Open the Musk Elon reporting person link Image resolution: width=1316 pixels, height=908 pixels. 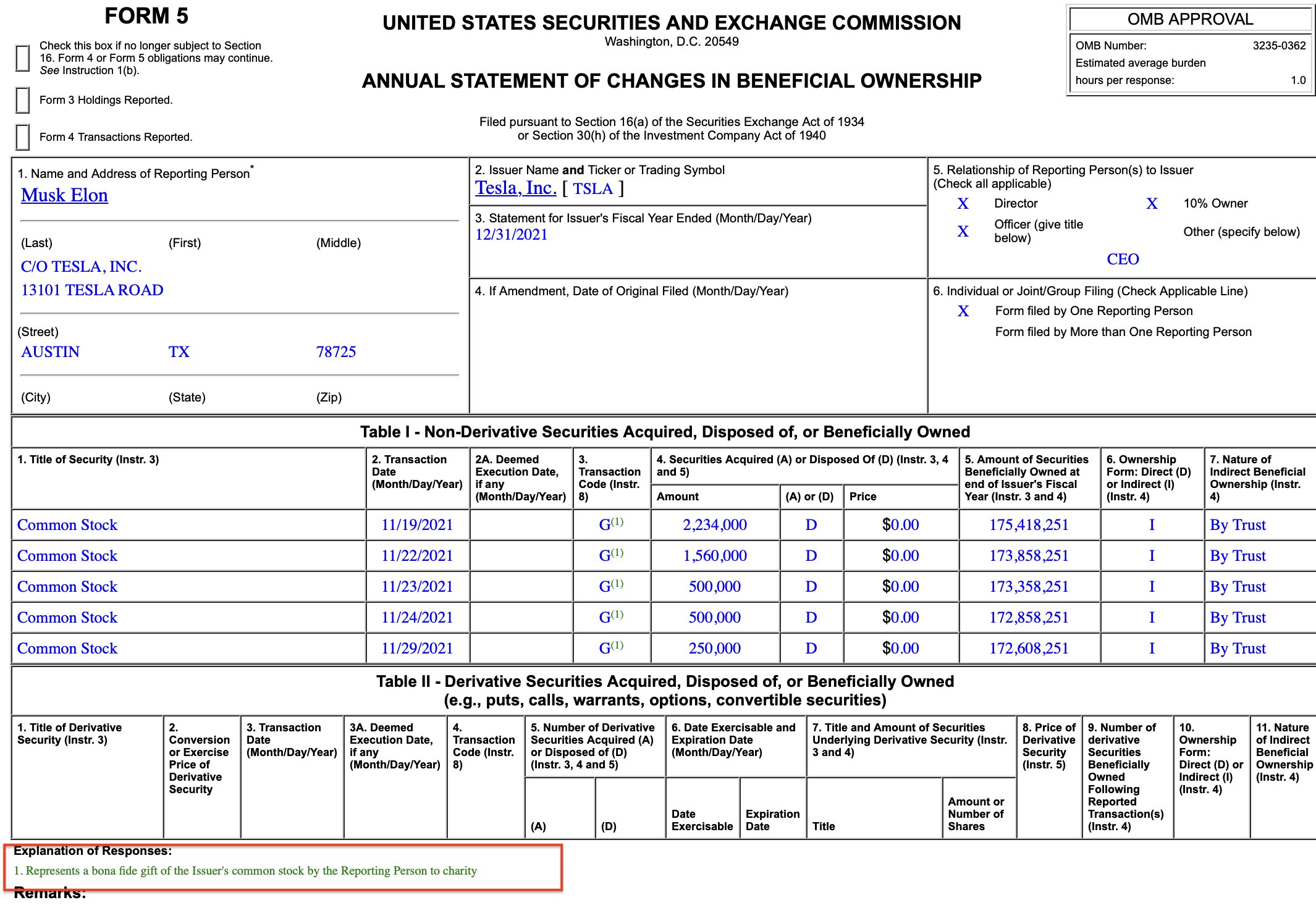tap(64, 195)
